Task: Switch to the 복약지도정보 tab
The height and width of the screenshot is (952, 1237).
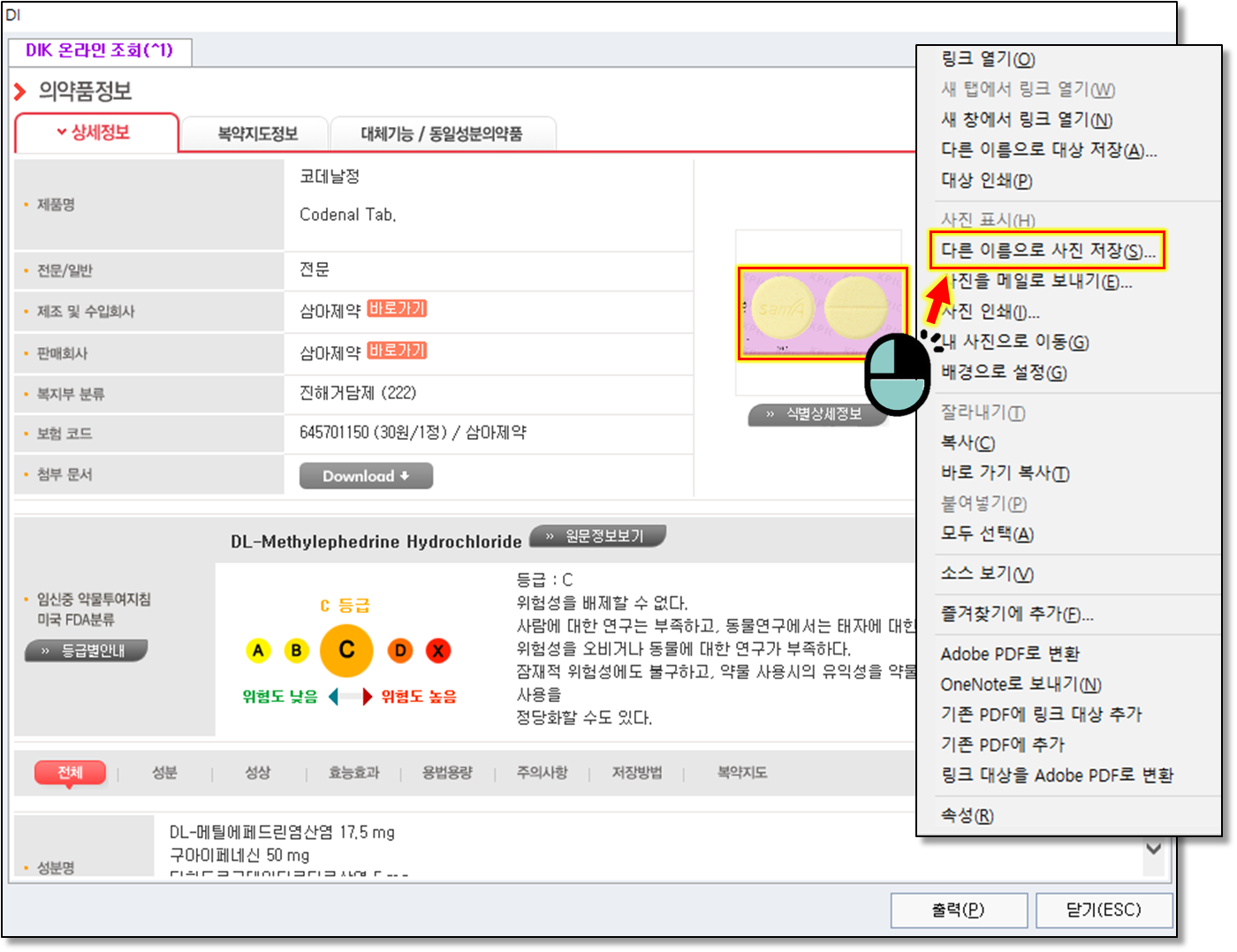Action: coord(257,134)
